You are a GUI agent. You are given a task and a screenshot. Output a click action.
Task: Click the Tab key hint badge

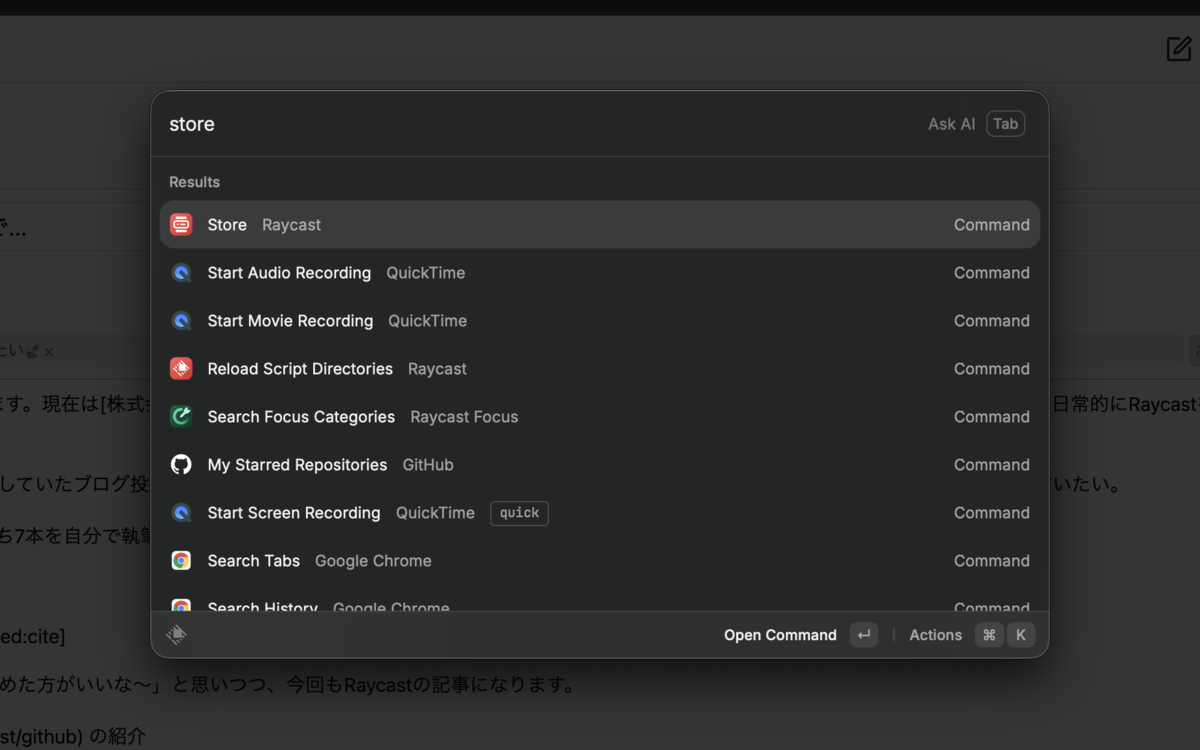coord(1006,124)
